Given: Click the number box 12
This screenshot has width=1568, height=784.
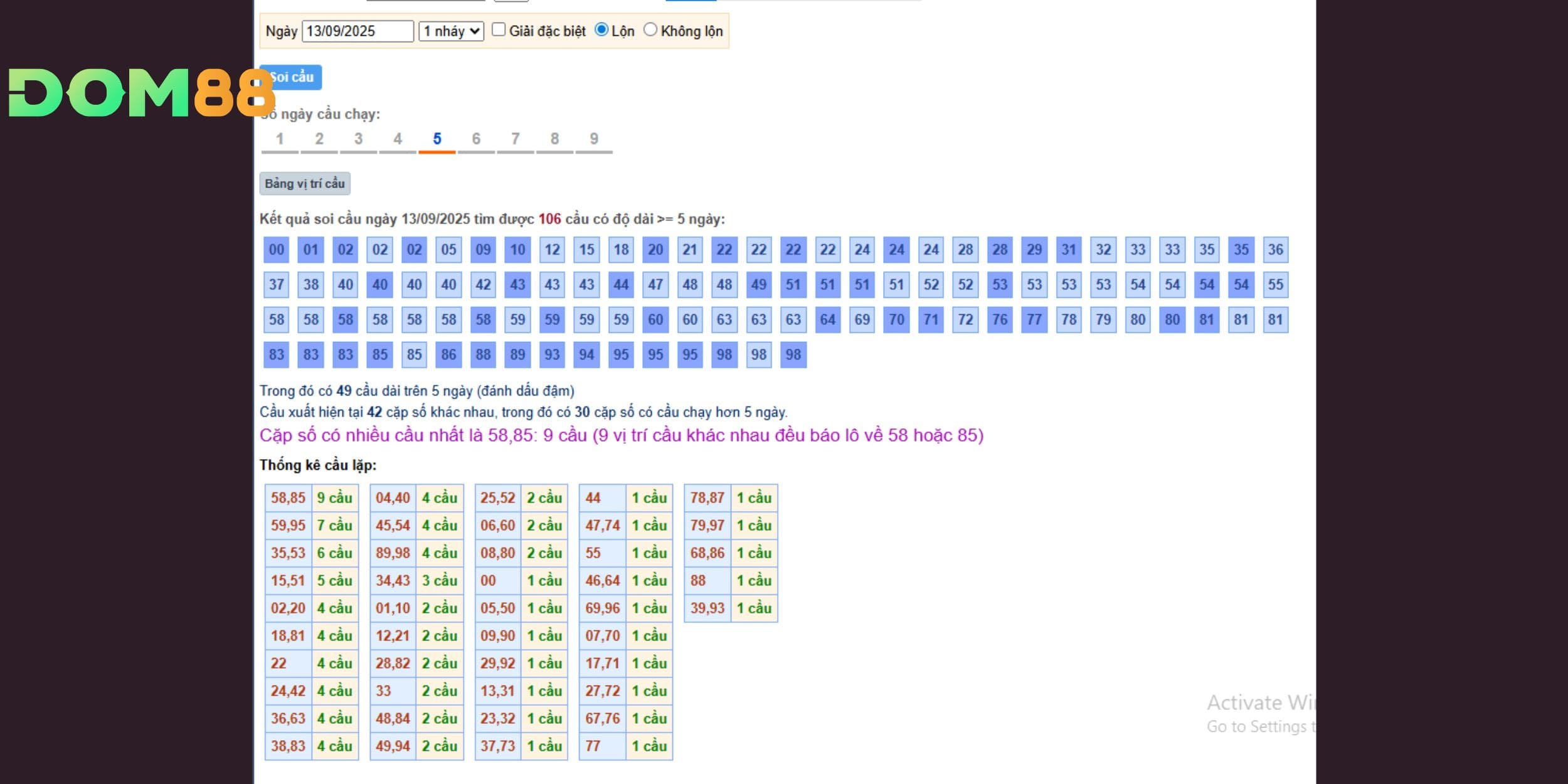Looking at the screenshot, I should (x=552, y=250).
